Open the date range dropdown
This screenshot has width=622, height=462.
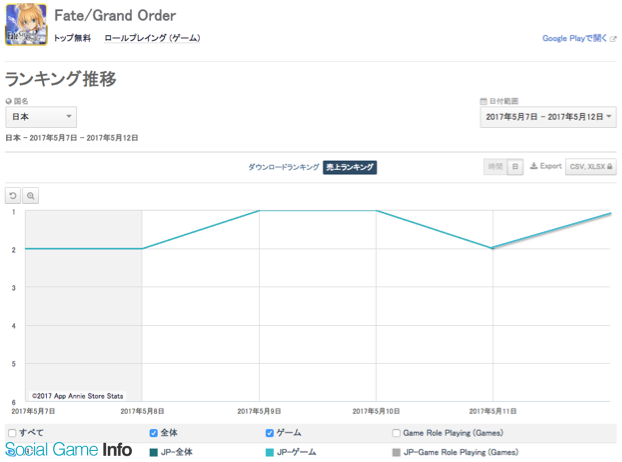point(548,117)
